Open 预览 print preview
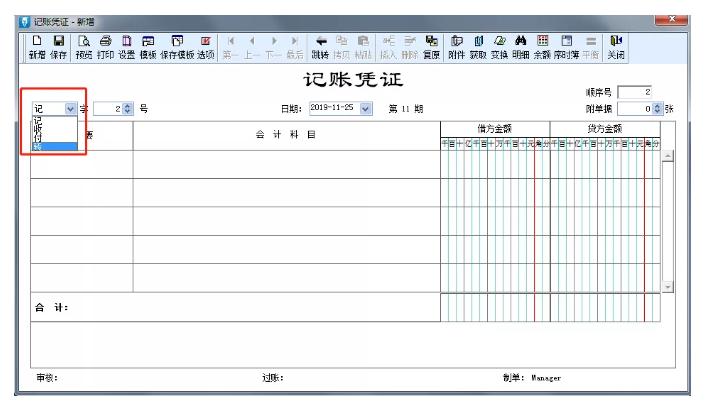 (84, 47)
